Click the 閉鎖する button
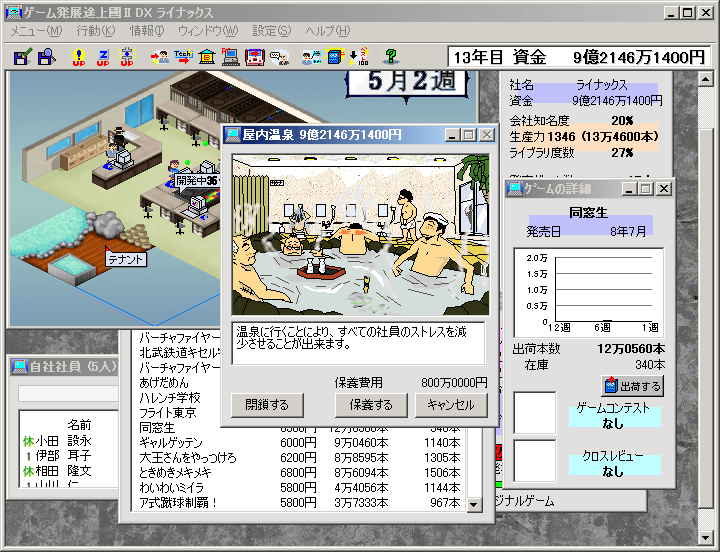The width and height of the screenshot is (720, 552). click(x=267, y=405)
